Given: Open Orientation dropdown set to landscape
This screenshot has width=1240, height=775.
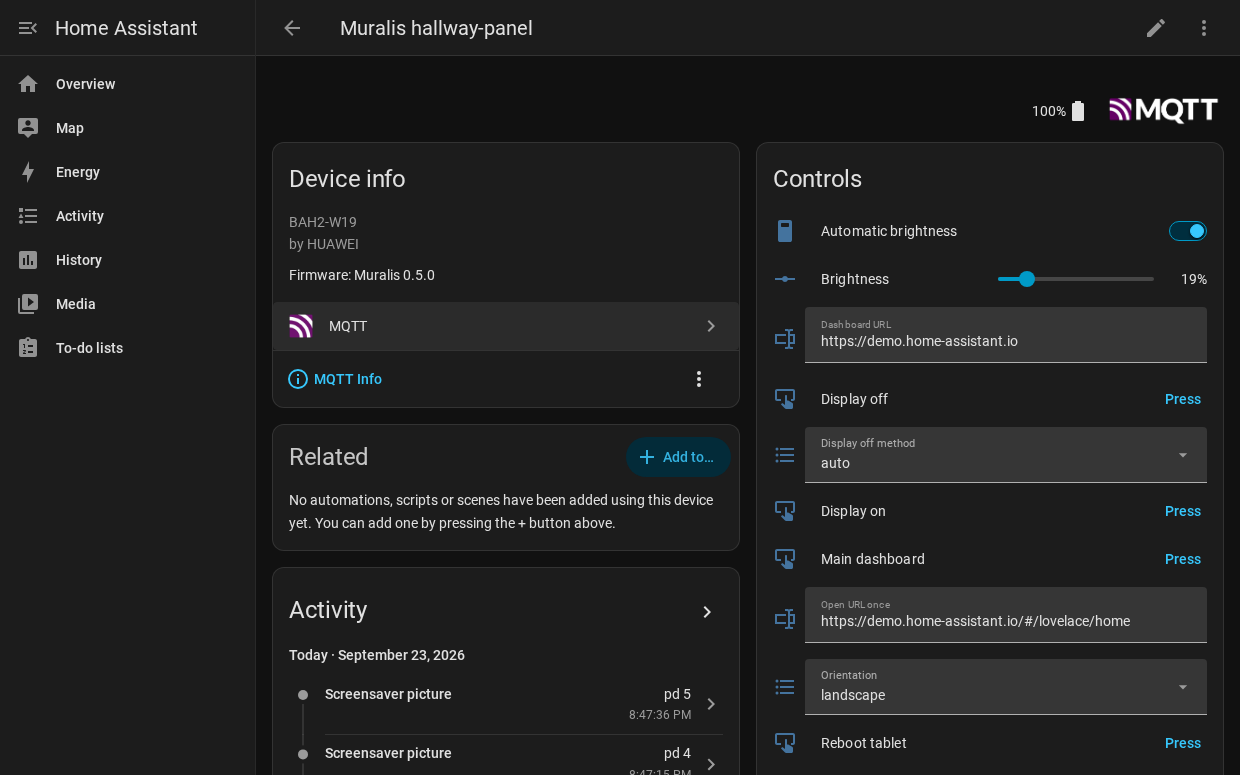Looking at the screenshot, I should [1006, 687].
